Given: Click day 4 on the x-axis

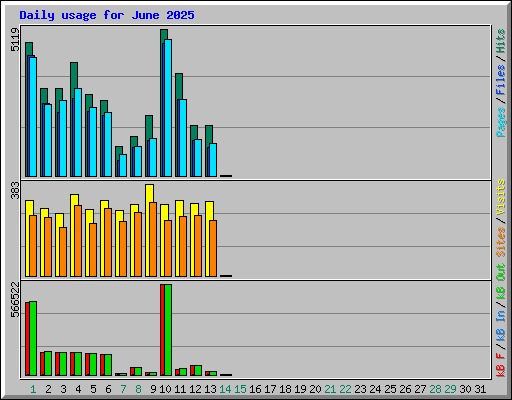Looking at the screenshot, I should [x=78, y=389].
